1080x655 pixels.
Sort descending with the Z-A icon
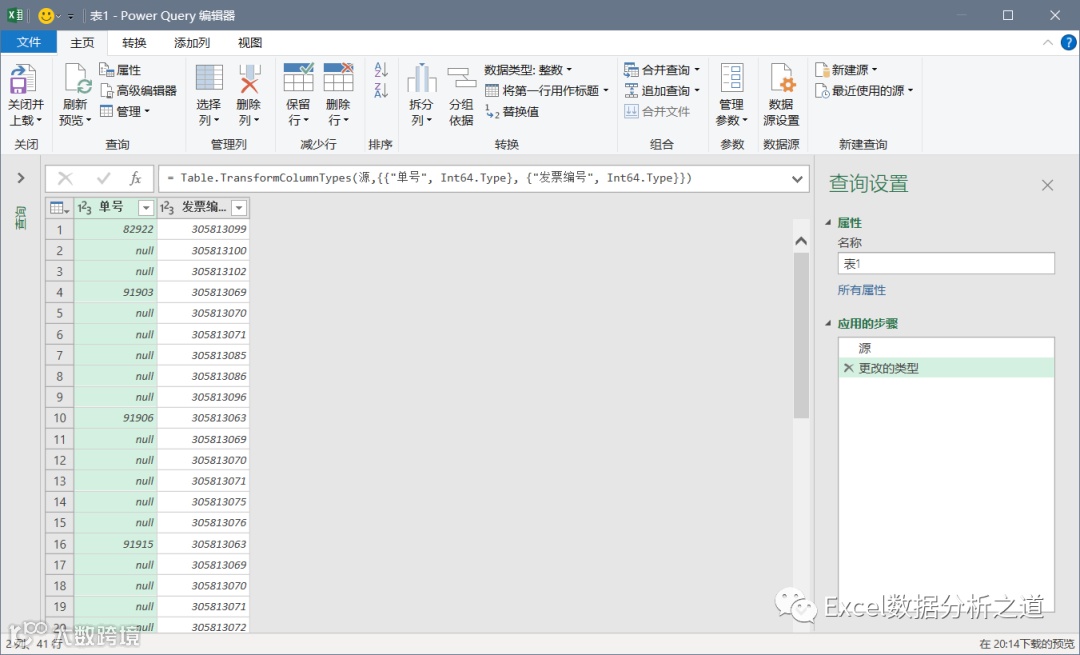(381, 90)
